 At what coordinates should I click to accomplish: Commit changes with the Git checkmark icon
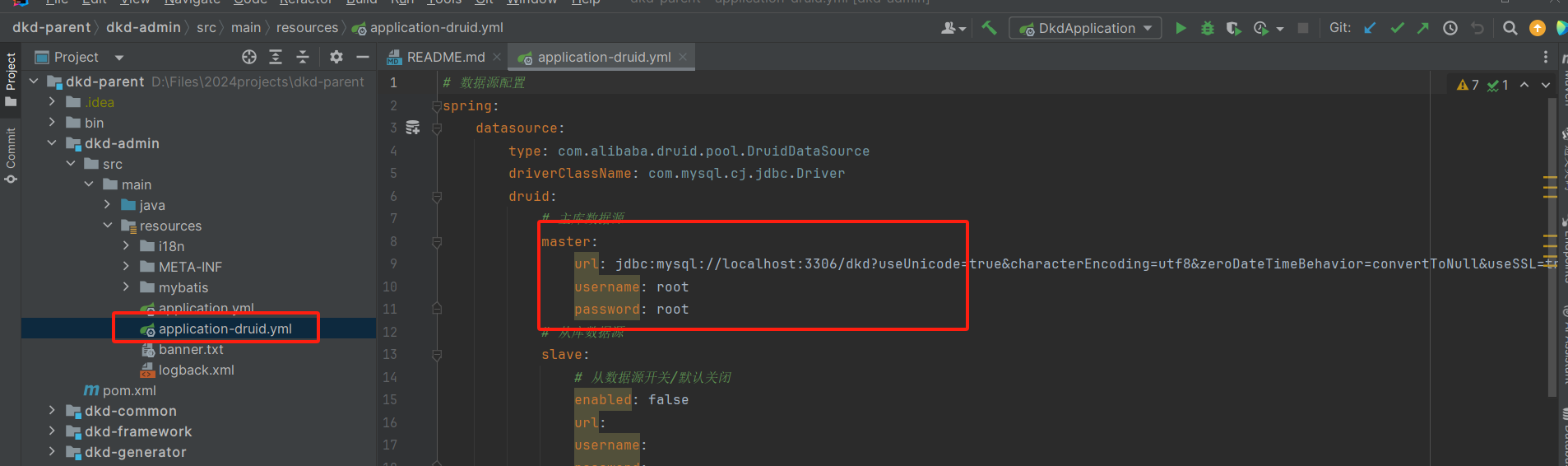[x=1397, y=28]
